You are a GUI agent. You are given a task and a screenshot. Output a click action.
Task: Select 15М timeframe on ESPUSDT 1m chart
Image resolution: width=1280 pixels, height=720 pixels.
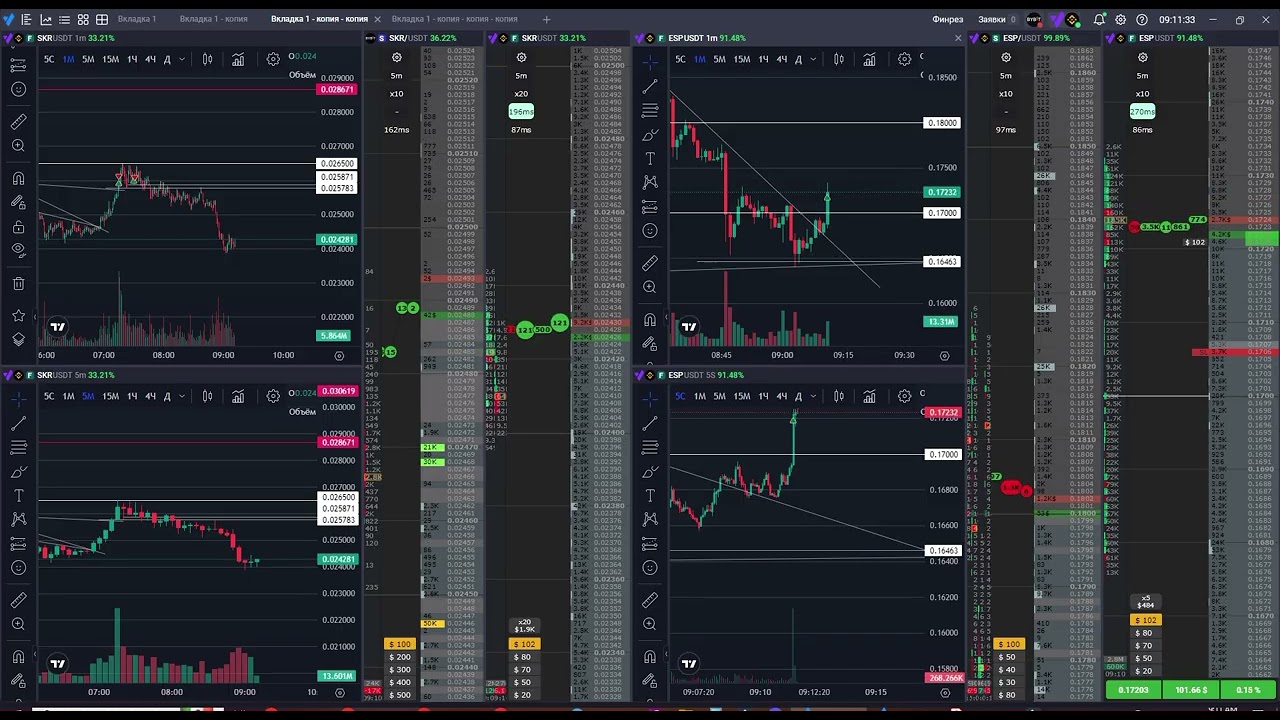741,59
